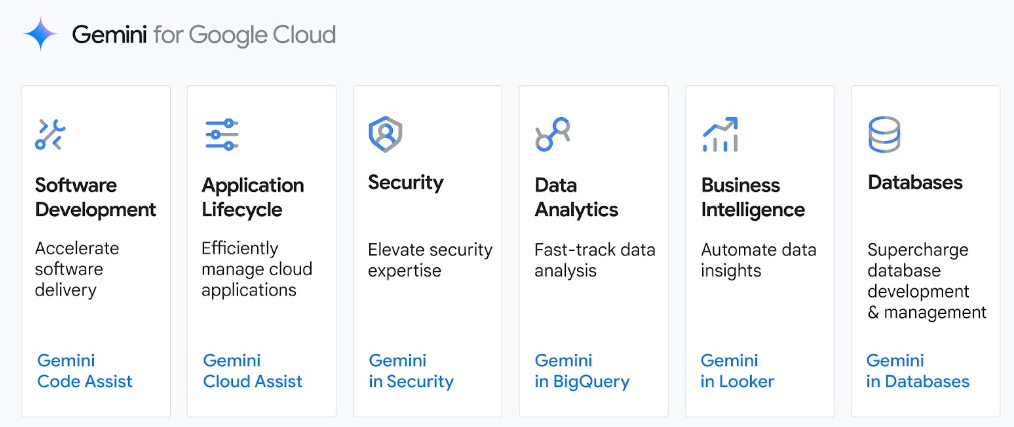Click the Databases card heading
The height and width of the screenshot is (427, 1014).
click(x=915, y=182)
